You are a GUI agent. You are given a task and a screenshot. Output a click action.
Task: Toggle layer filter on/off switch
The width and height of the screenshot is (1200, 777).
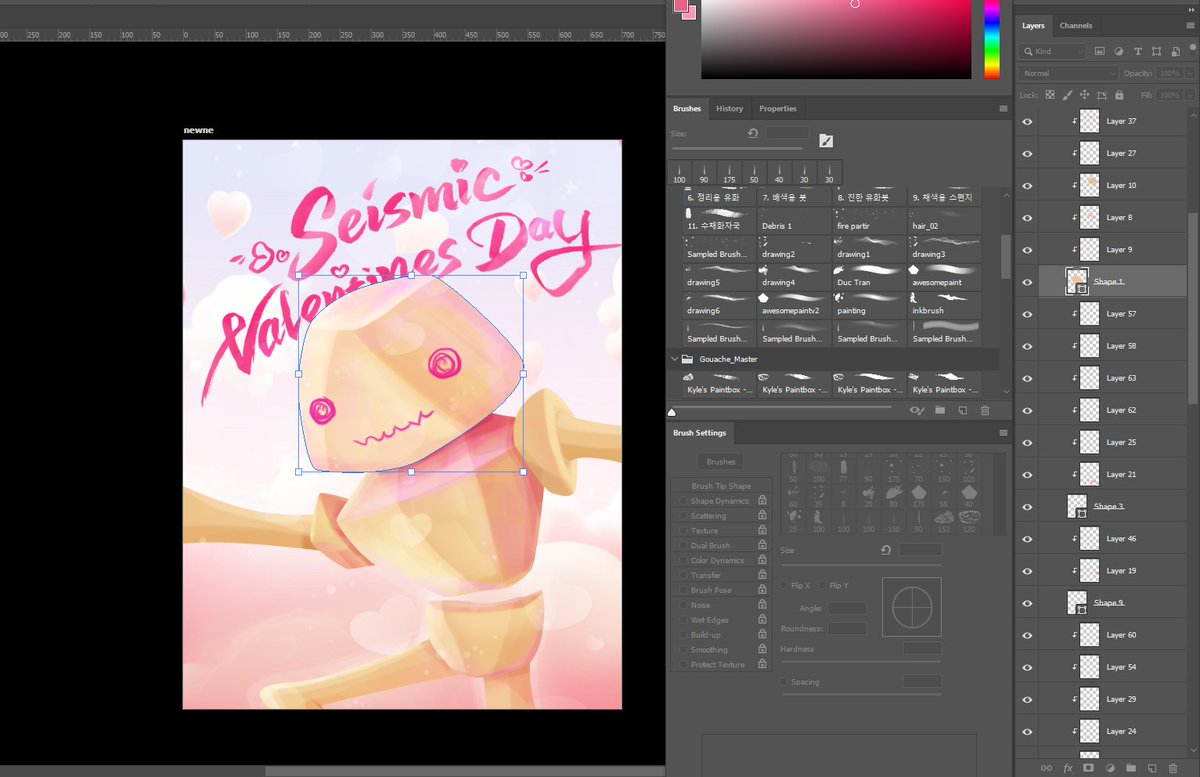tap(1191, 50)
